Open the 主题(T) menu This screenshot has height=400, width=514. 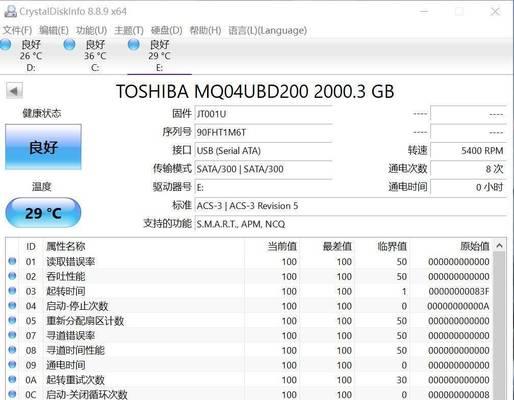click(x=129, y=30)
